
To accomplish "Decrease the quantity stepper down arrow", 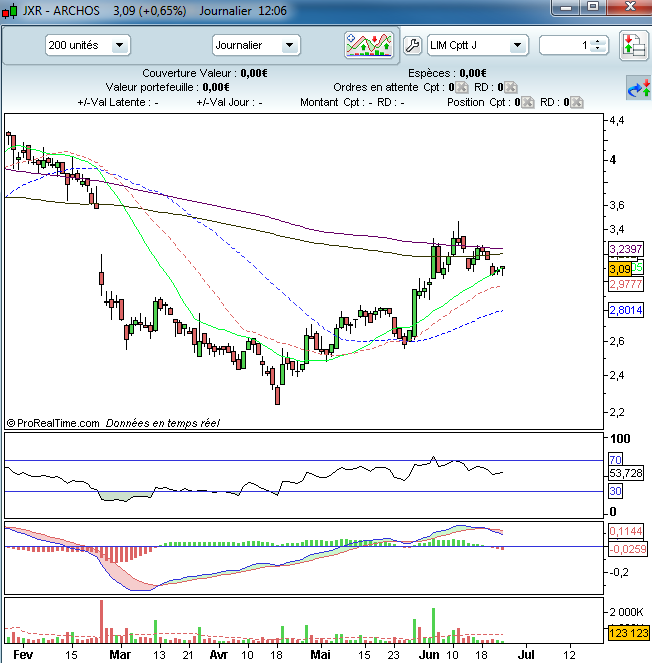I will [597, 49].
